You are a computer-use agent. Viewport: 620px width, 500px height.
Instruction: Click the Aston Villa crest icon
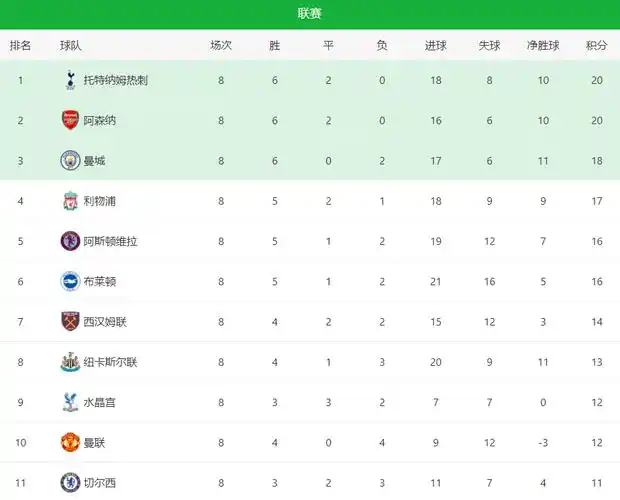pos(69,241)
